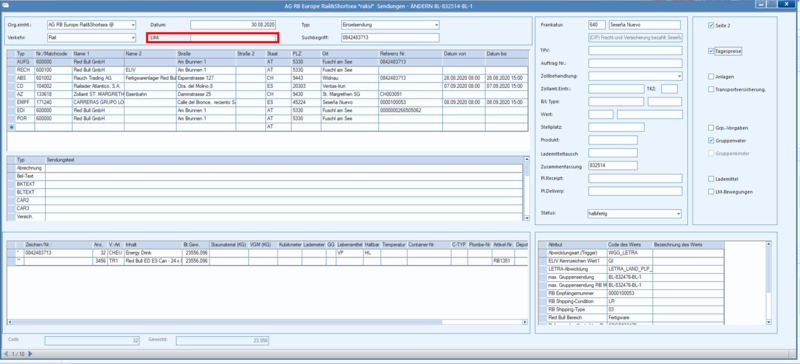This screenshot has width=800, height=364.
Task: Toggle the Seite 2 checkbox
Action: [x=711, y=25]
